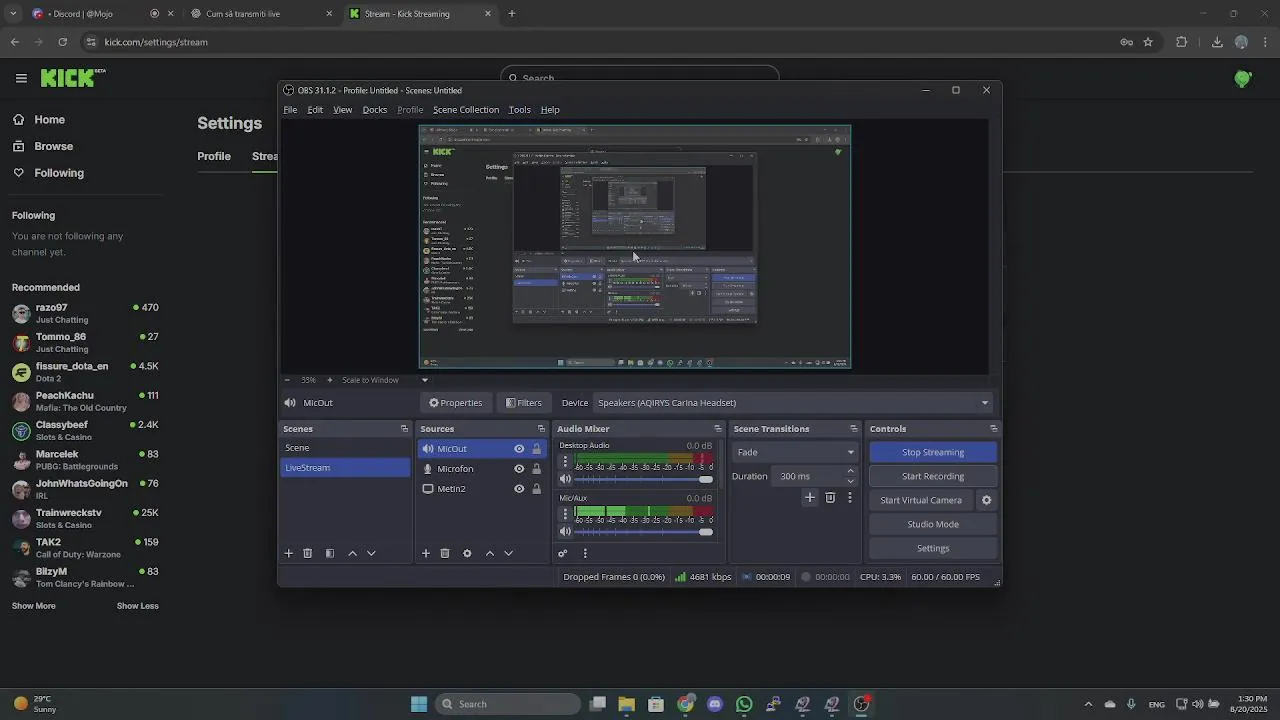The height and width of the screenshot is (720, 1280).
Task: Toggle lock on Microfon source
Action: [536, 469]
